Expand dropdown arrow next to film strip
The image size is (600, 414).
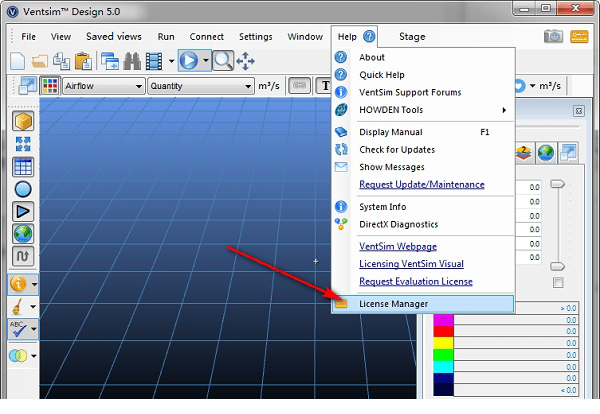pos(171,61)
